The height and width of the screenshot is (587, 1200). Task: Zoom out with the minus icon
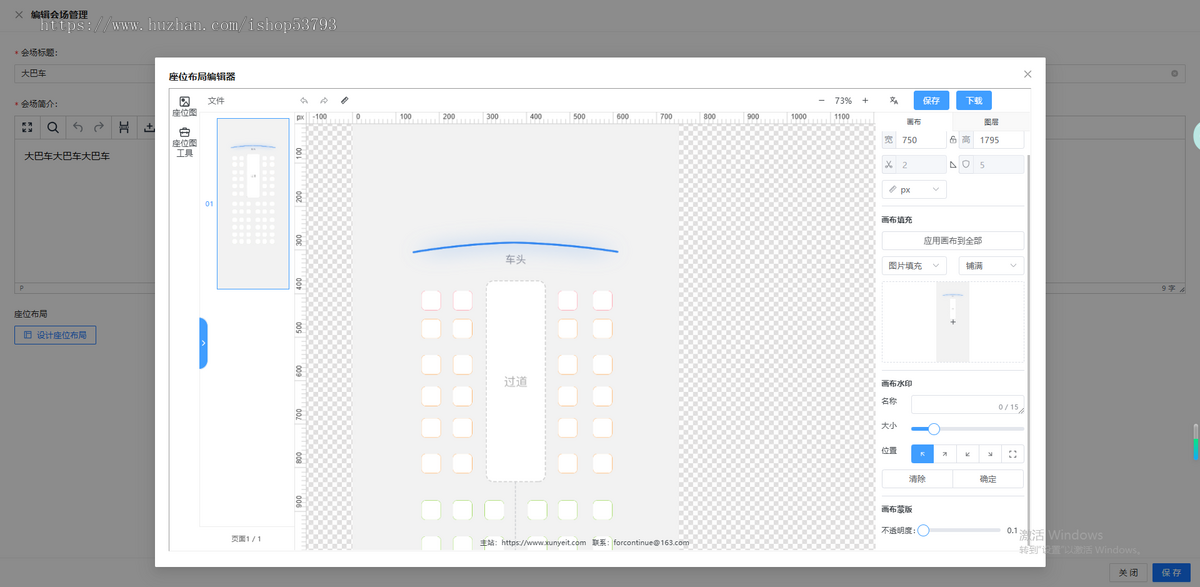click(x=822, y=101)
